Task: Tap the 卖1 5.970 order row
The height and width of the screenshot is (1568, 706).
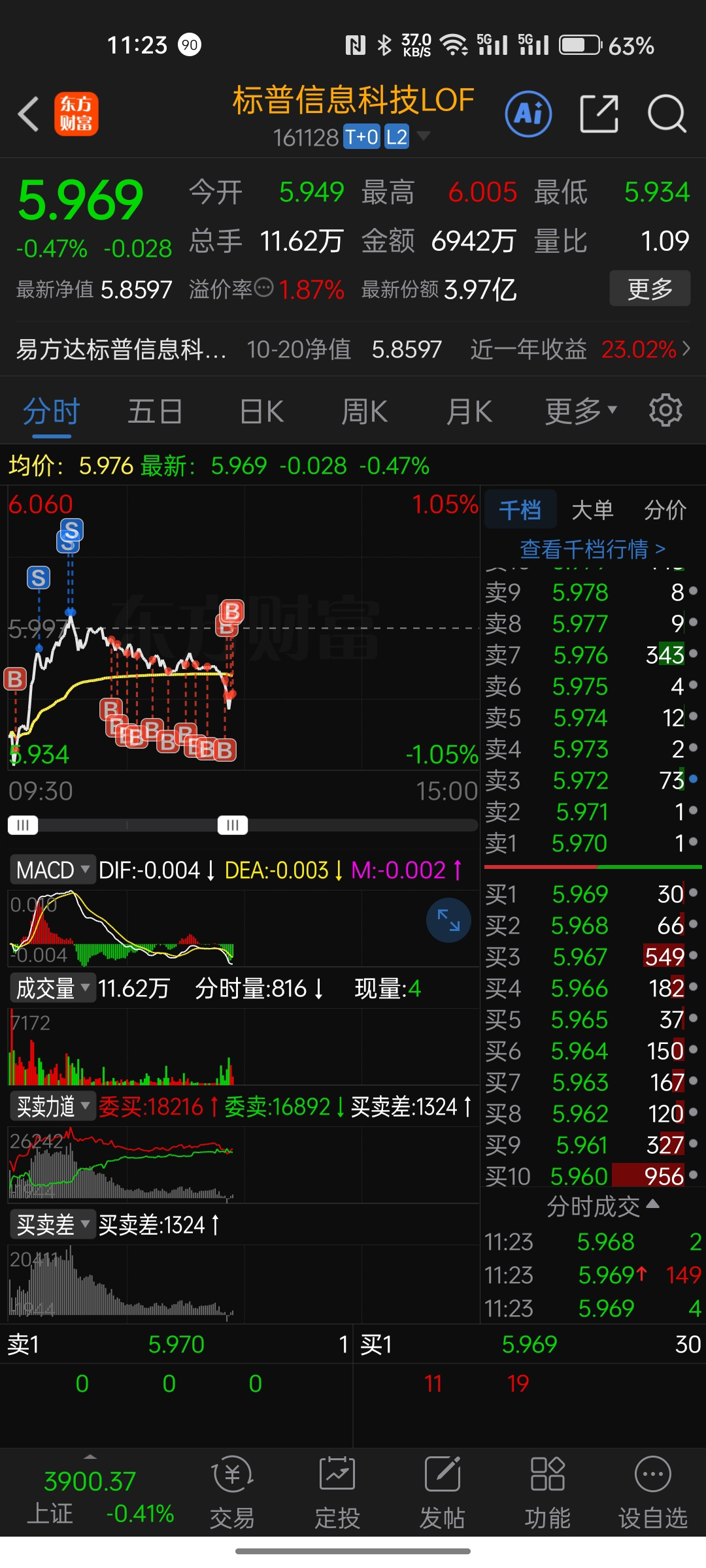Action: click(x=592, y=843)
